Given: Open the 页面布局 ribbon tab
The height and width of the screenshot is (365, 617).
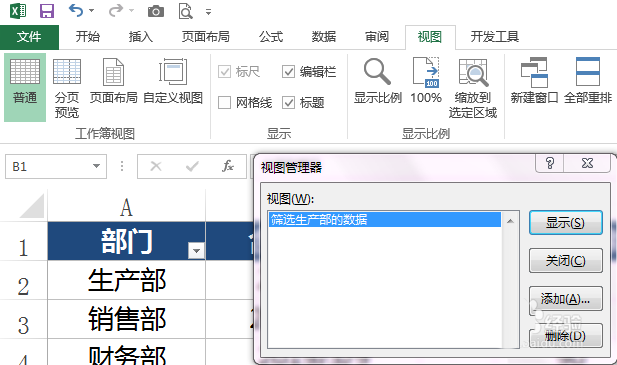Looking at the screenshot, I should pyautogui.click(x=205, y=37).
